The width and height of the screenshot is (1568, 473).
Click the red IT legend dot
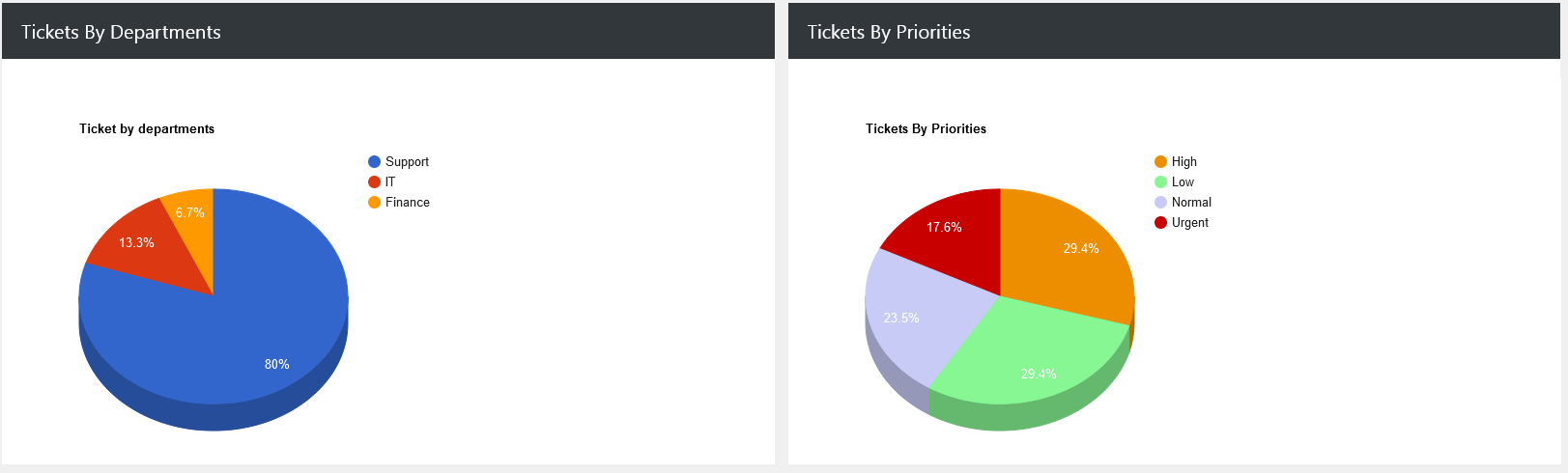(374, 182)
